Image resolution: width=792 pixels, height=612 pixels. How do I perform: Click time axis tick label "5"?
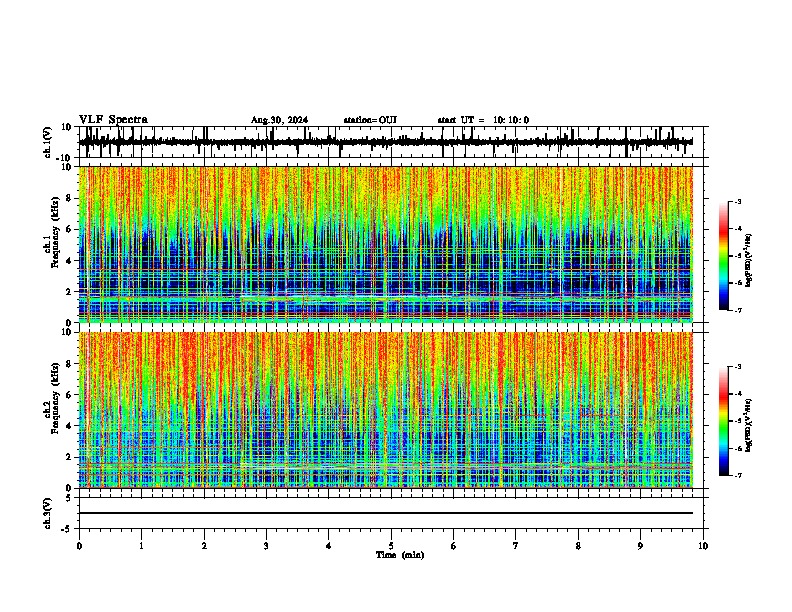pyautogui.click(x=391, y=546)
